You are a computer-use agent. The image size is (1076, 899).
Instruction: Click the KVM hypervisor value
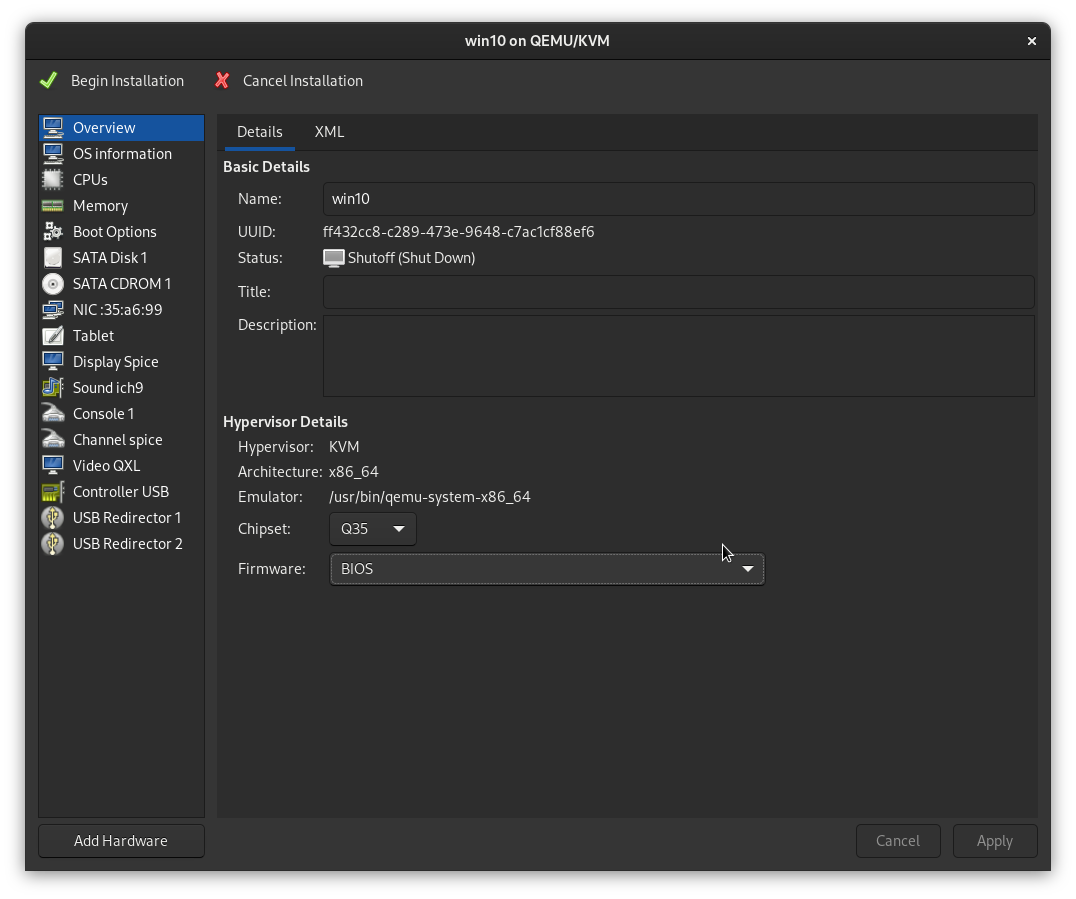(344, 447)
